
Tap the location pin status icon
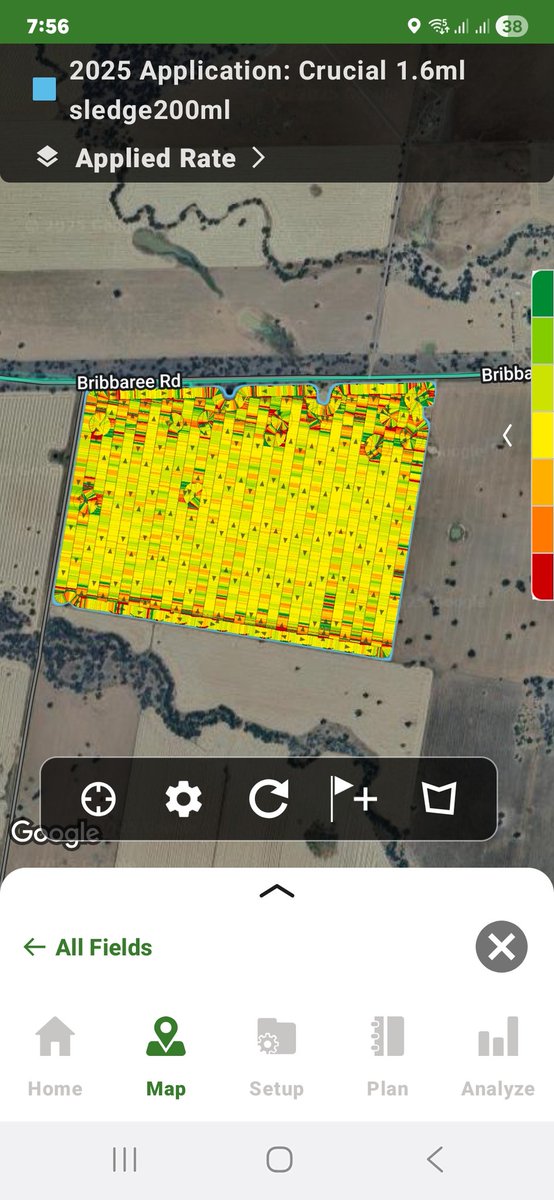tap(415, 27)
